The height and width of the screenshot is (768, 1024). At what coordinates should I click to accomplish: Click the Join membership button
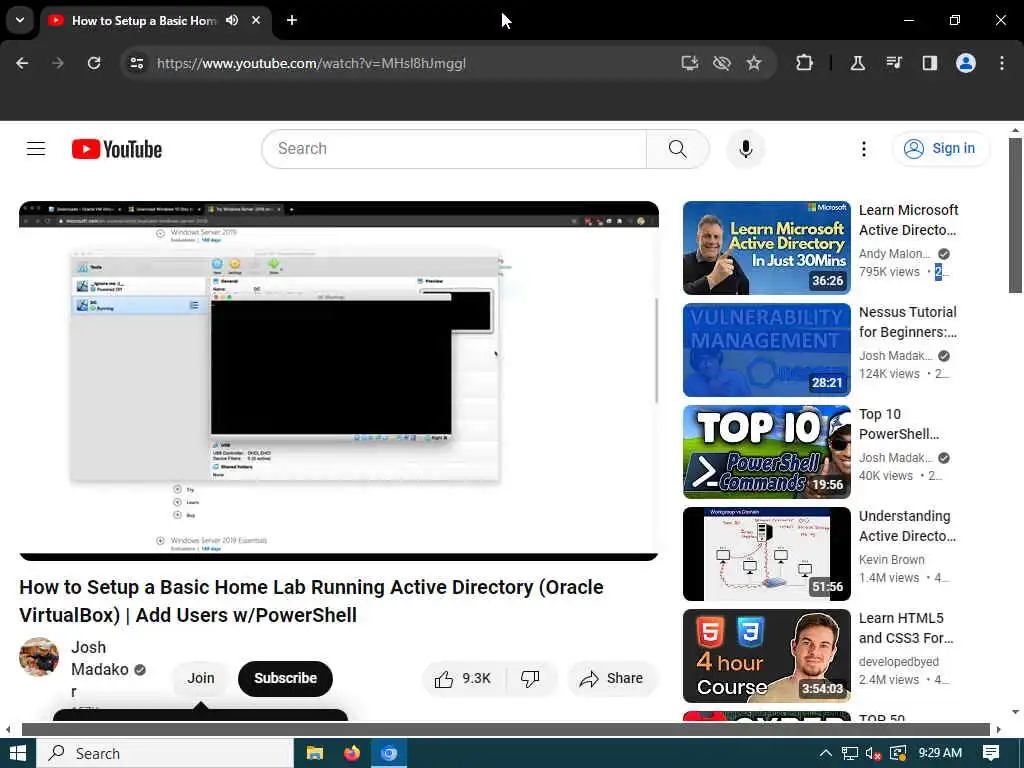coord(200,679)
